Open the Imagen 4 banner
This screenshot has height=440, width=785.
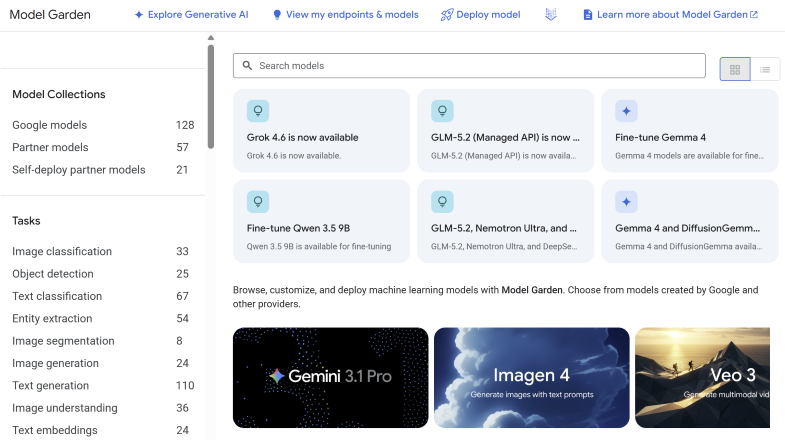click(x=532, y=377)
